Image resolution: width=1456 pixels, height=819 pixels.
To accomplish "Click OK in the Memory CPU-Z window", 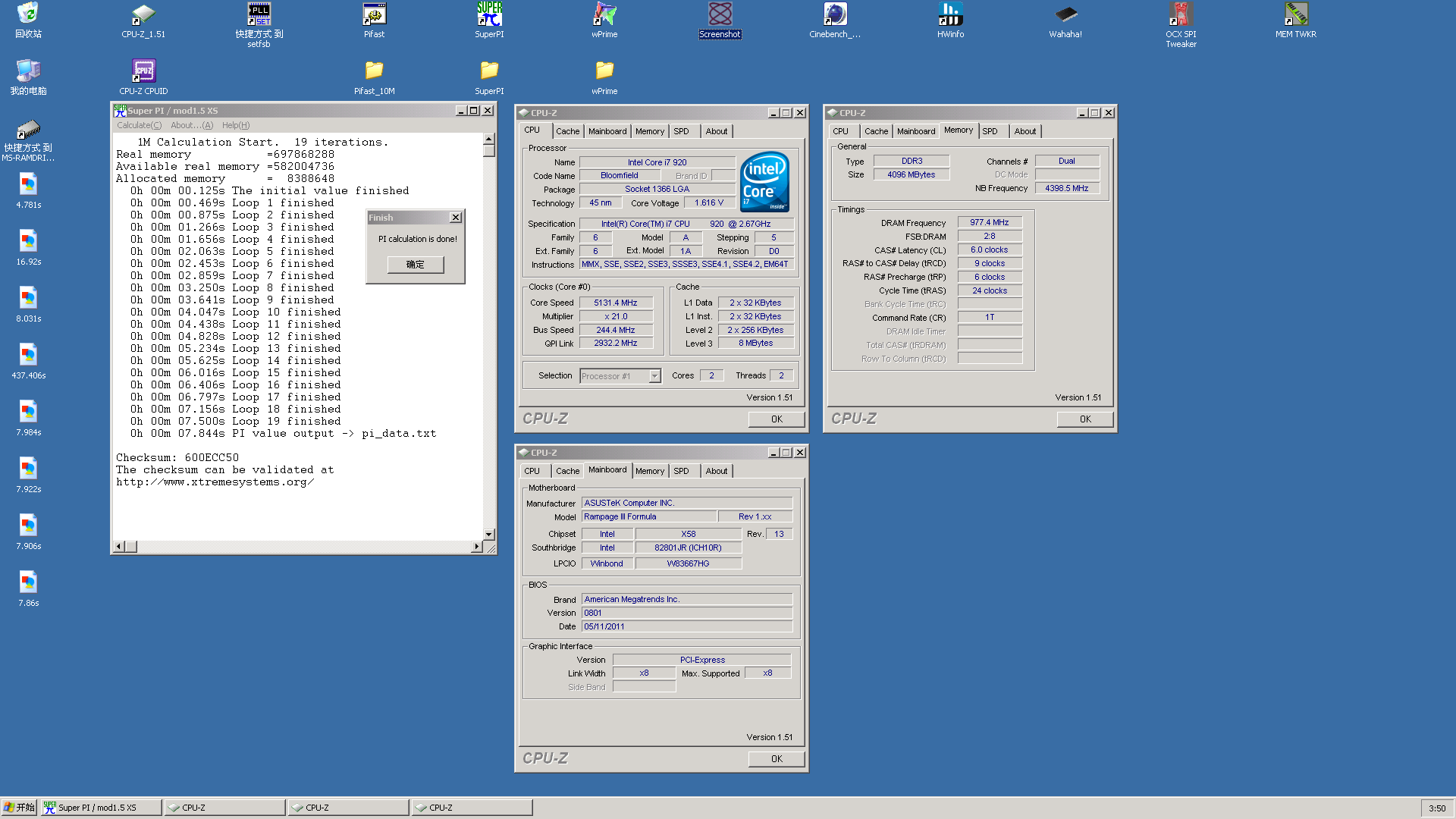I will 1085,419.
